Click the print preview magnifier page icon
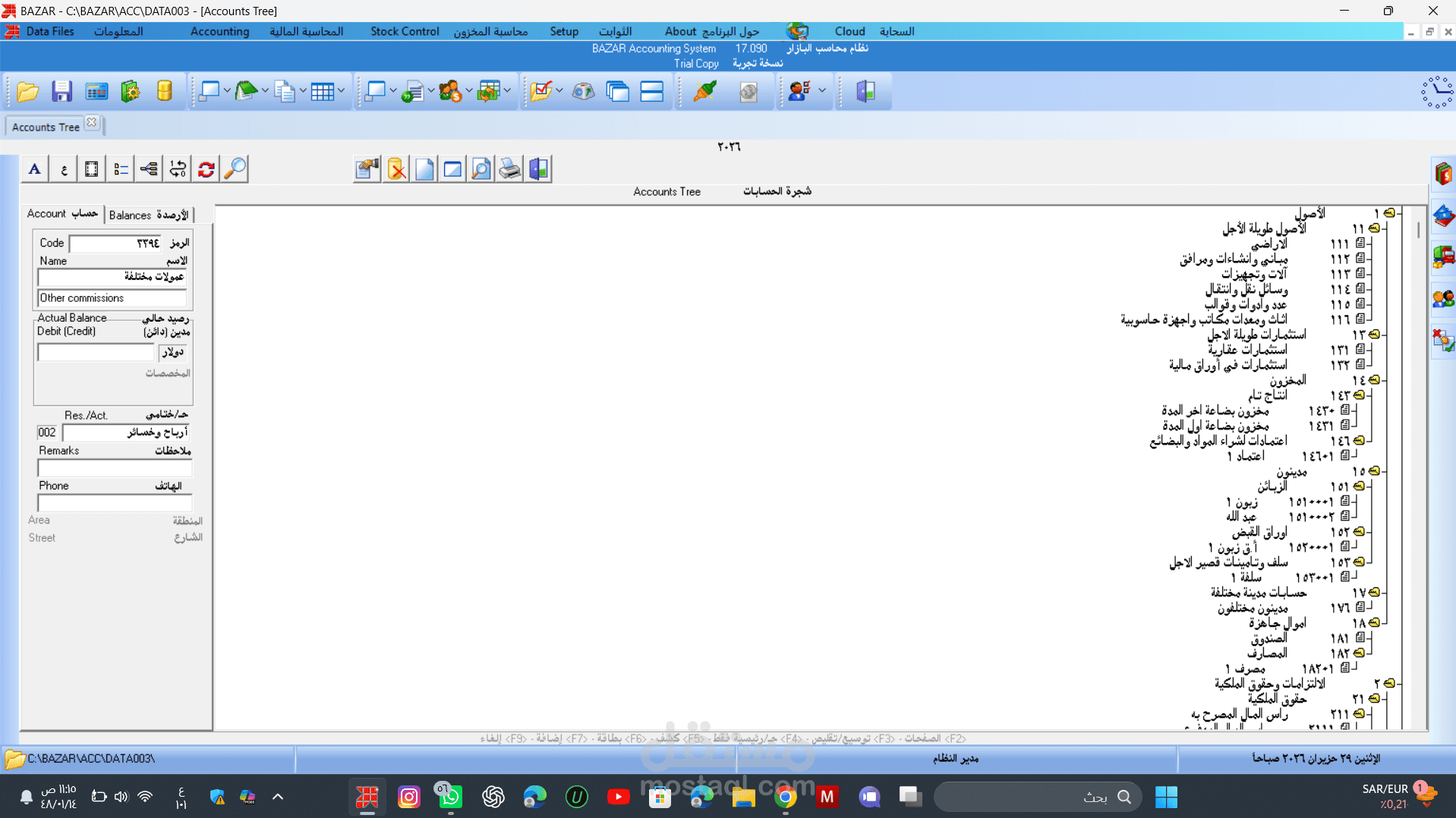The image size is (1456, 818). point(481,169)
